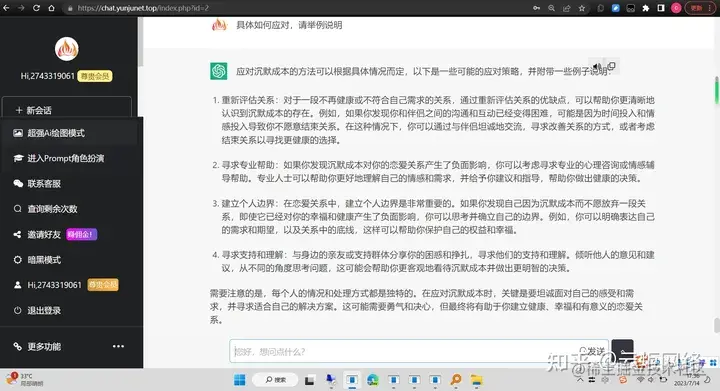Open the blue pen extension icon
The width and height of the screenshot is (720, 391).
click(x=616, y=8)
